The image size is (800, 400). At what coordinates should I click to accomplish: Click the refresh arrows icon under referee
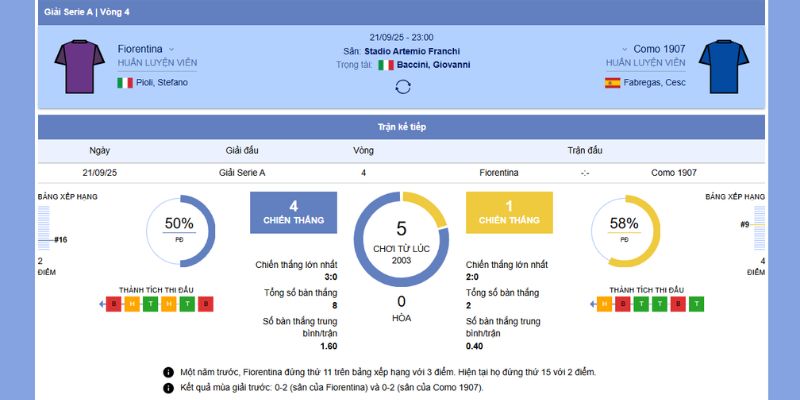pos(402,87)
